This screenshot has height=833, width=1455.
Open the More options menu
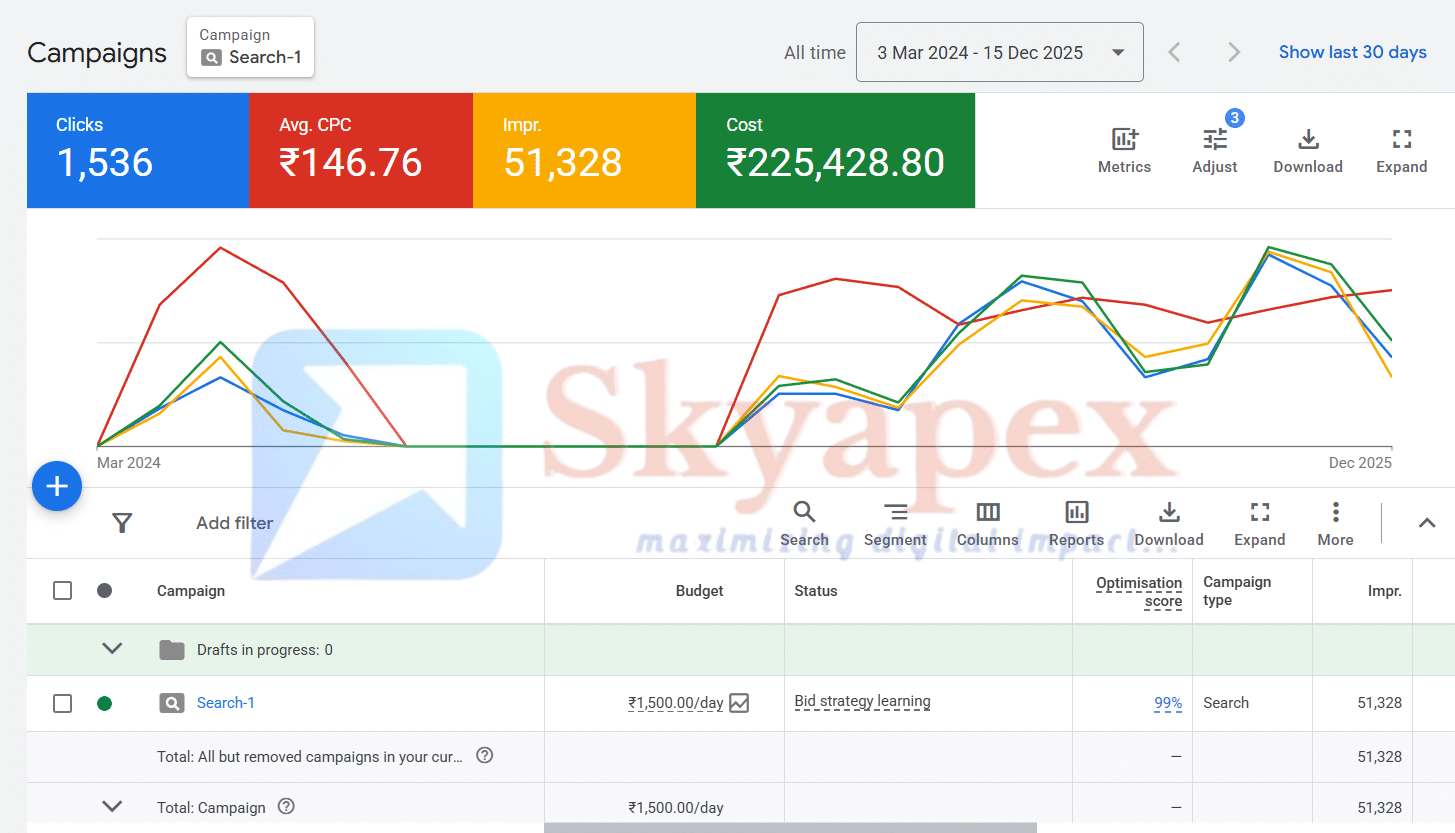1335,514
